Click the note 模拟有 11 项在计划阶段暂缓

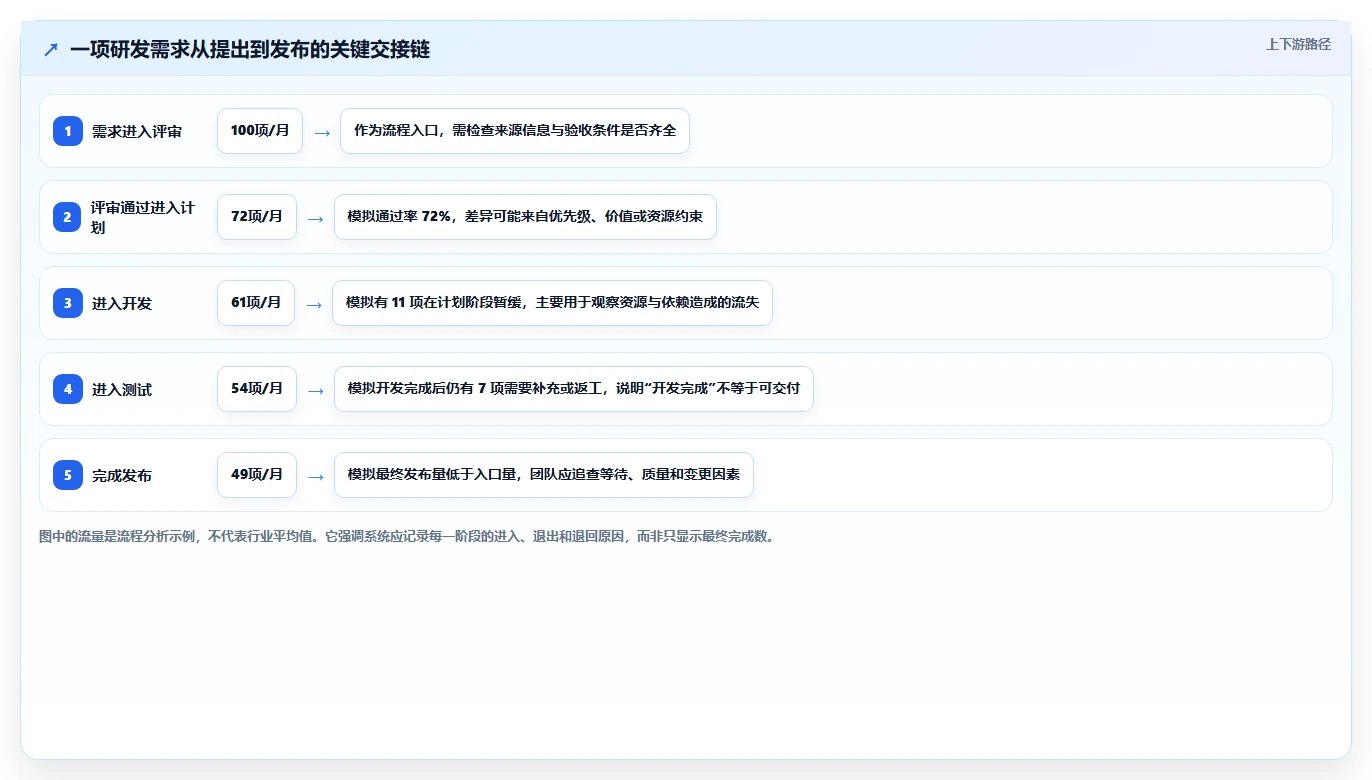[552, 303]
